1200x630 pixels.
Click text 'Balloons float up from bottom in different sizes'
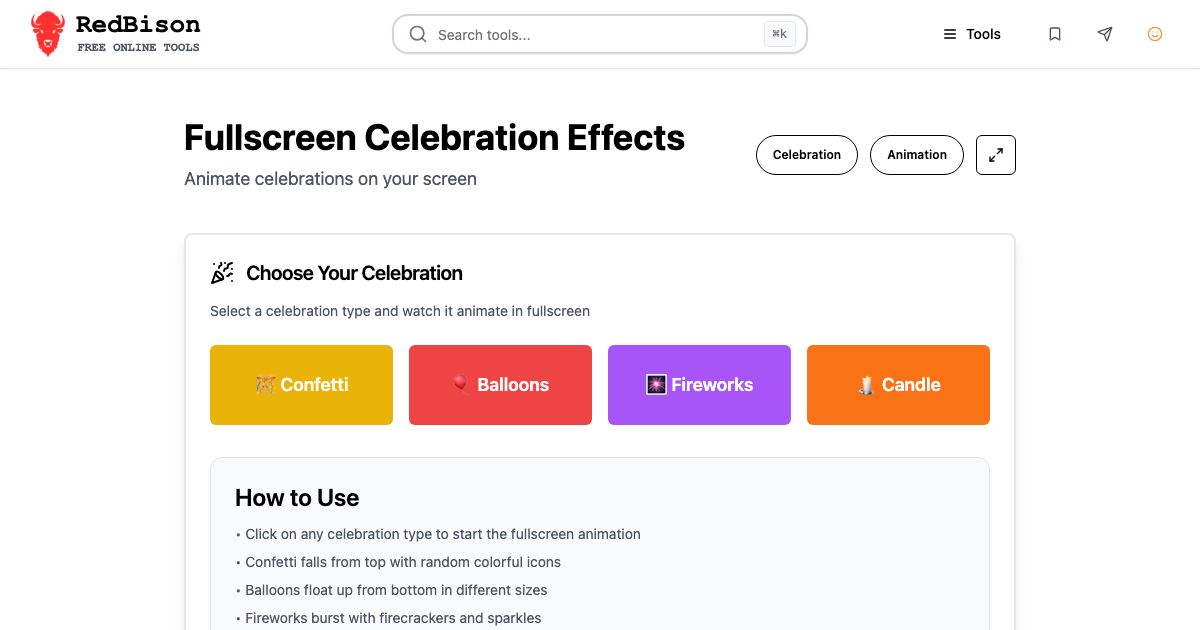(396, 590)
